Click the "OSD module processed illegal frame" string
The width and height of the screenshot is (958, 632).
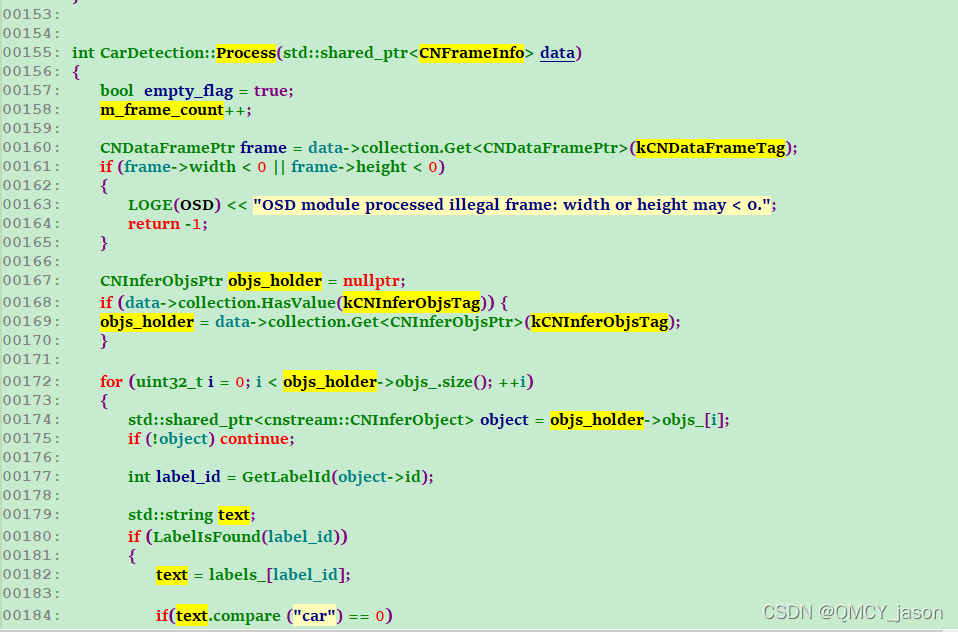512,205
